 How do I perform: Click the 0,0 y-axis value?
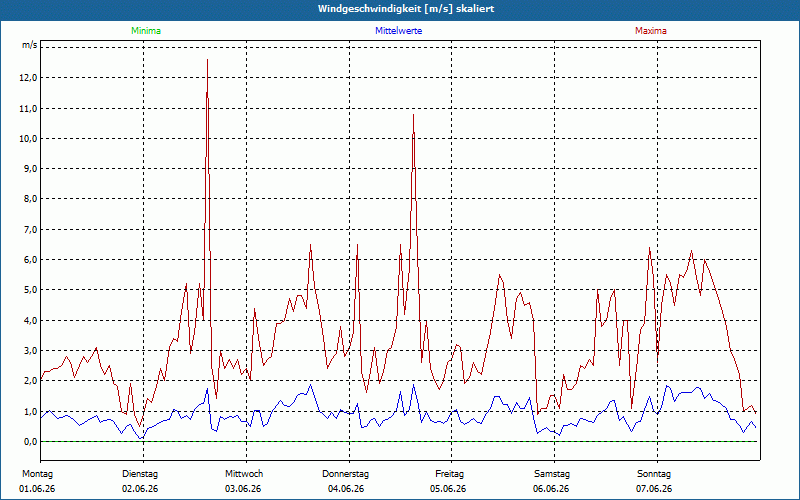[31, 441]
